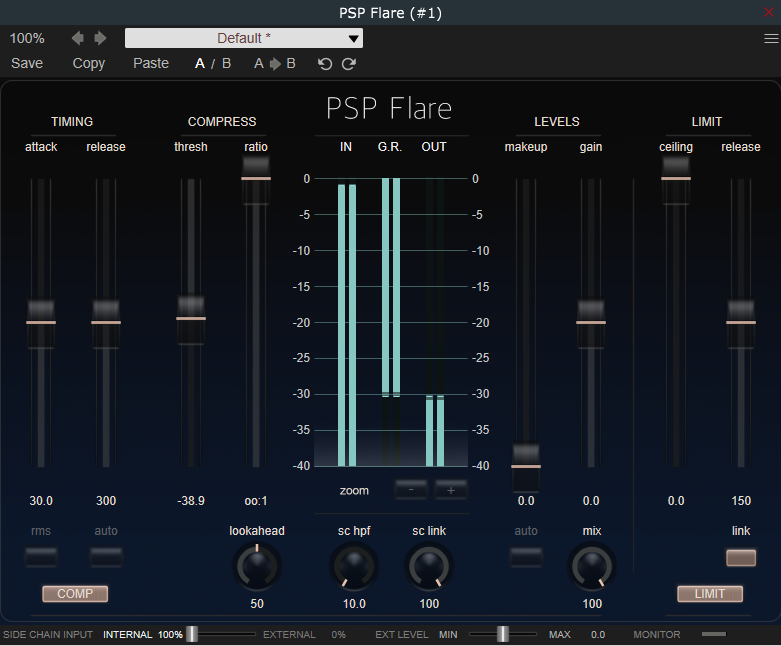Click the ceiling slider handle
The width and height of the screenshot is (781, 646).
point(676,178)
